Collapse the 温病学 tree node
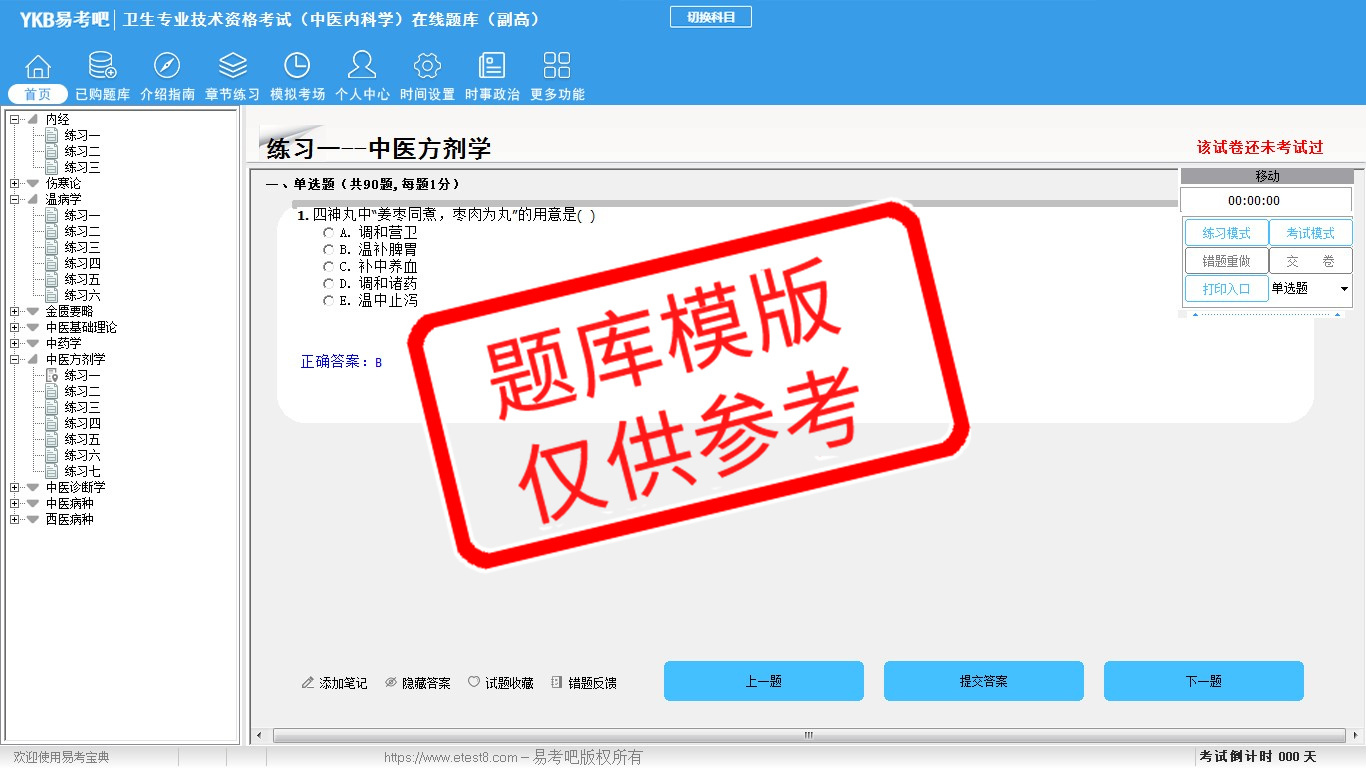Viewport: 1366px width, 768px height. (x=15, y=199)
